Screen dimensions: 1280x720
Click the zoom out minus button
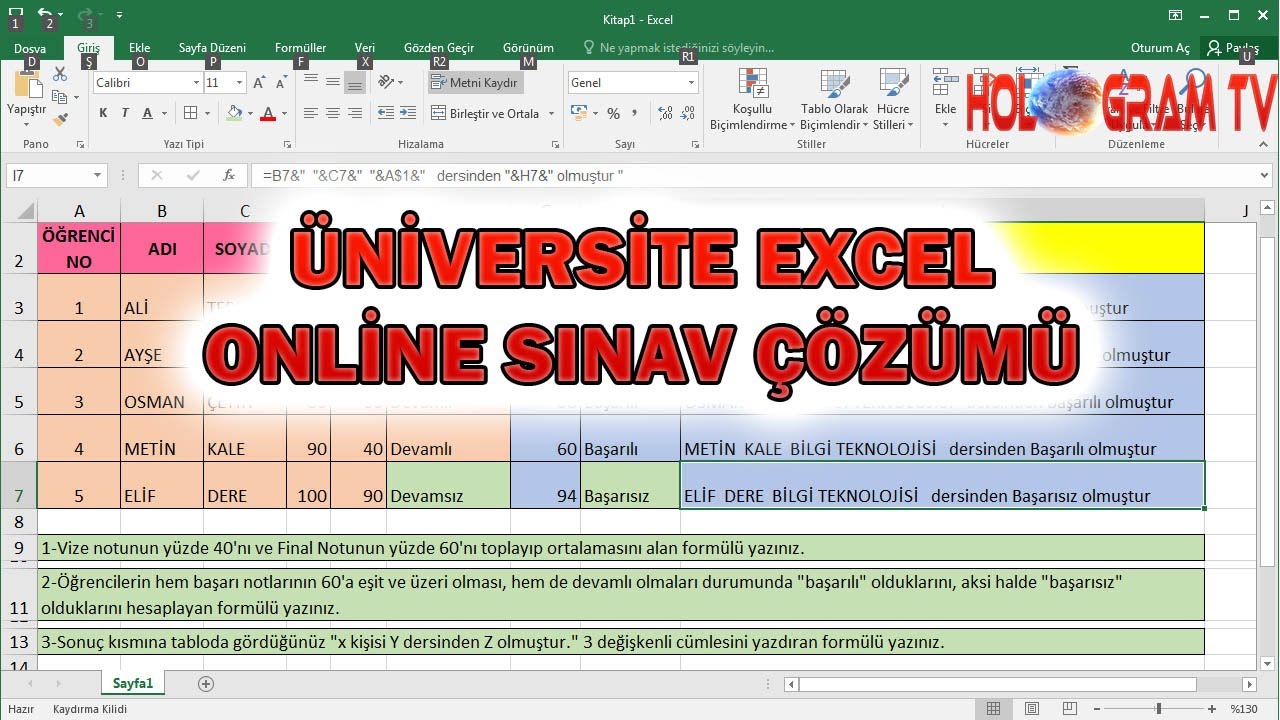(1095, 709)
